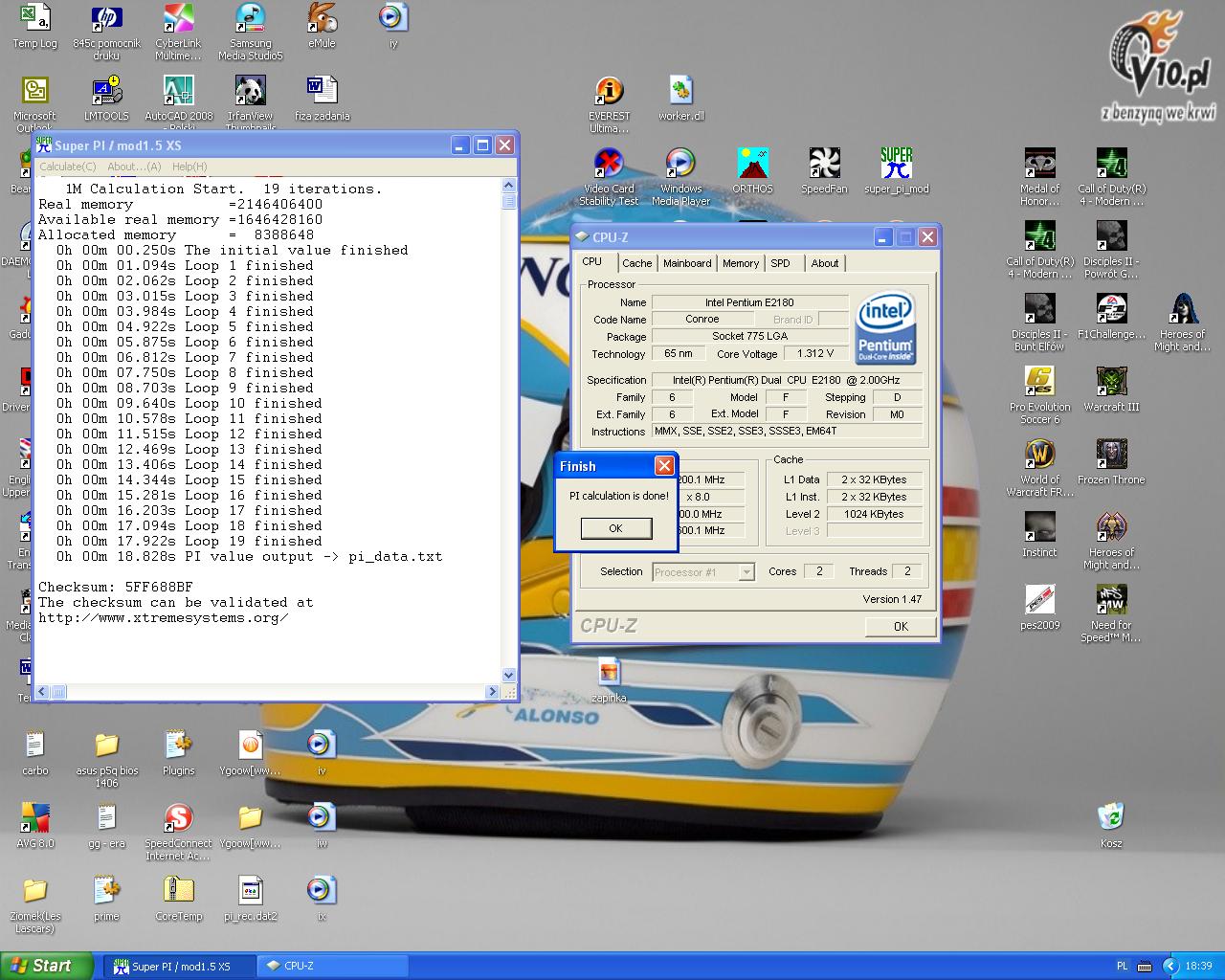The image size is (1225, 980).
Task: Open the pi_rec.dat2 file
Action: click(250, 899)
